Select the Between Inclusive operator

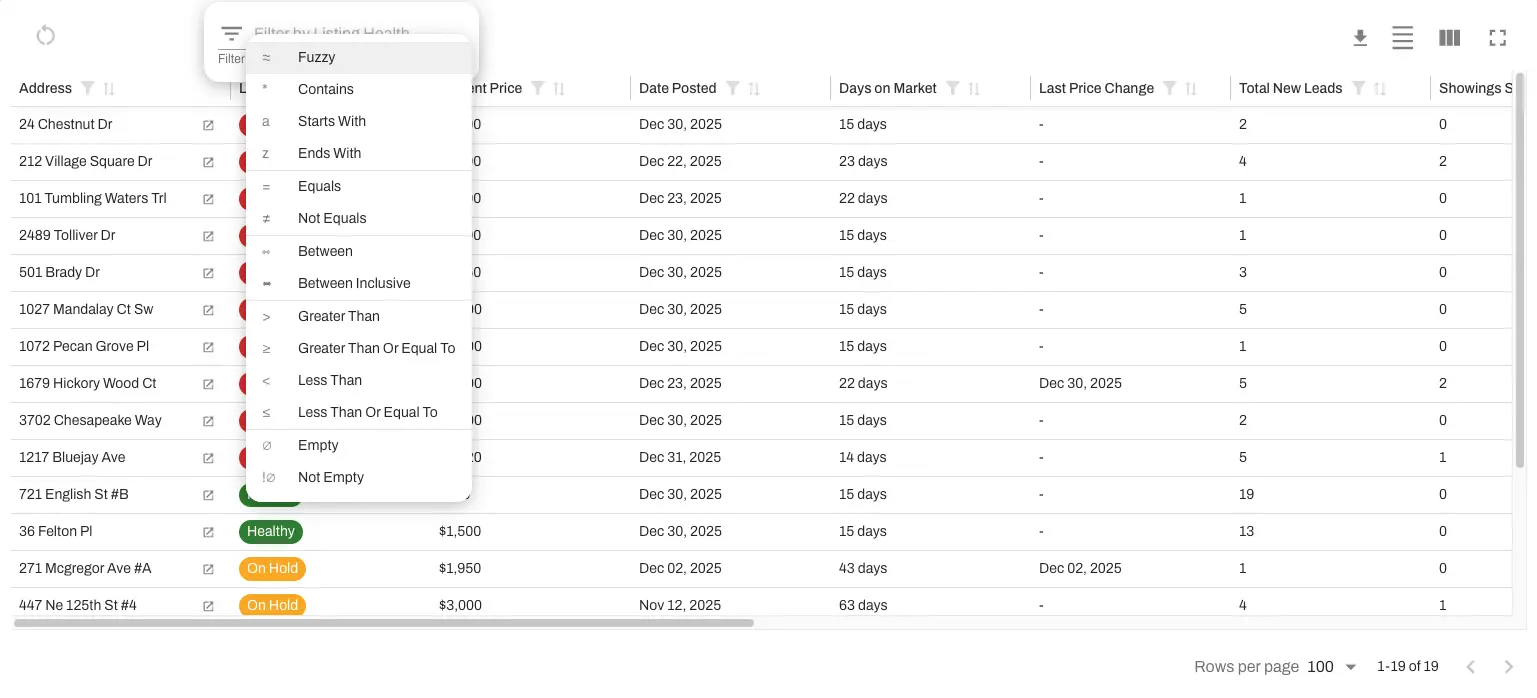(354, 283)
